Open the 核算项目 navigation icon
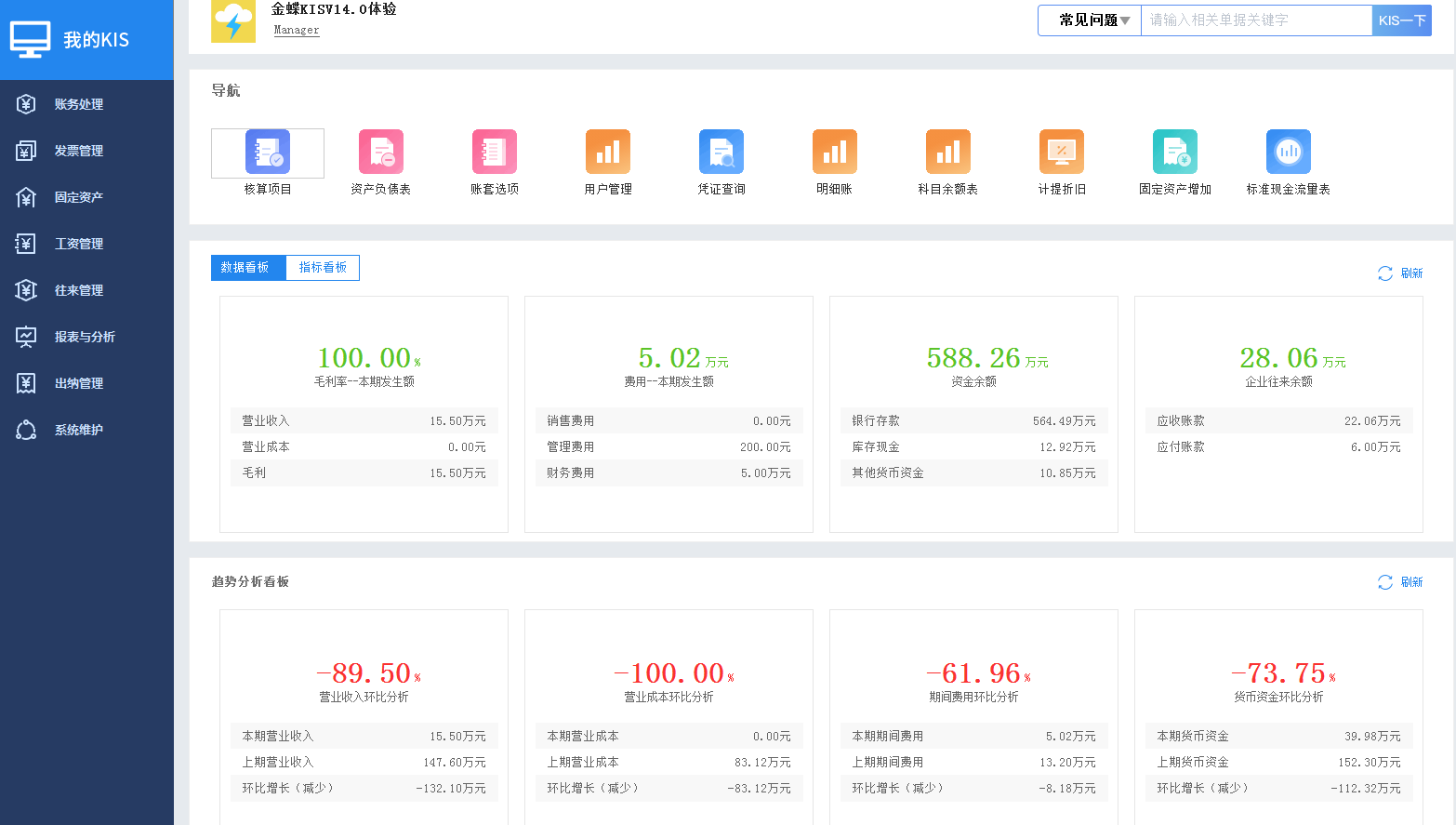1456x825 pixels. coord(268,152)
